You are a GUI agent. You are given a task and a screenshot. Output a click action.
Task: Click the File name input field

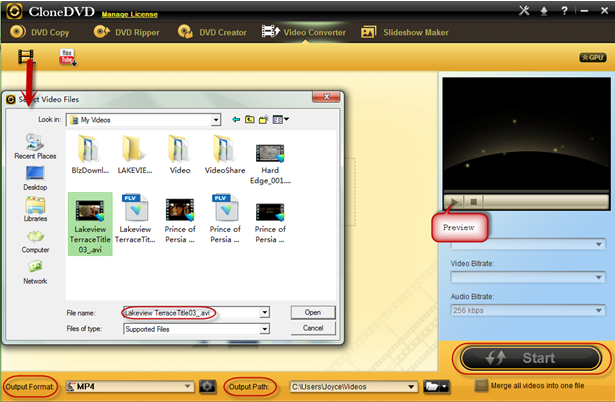pyautogui.click(x=191, y=313)
